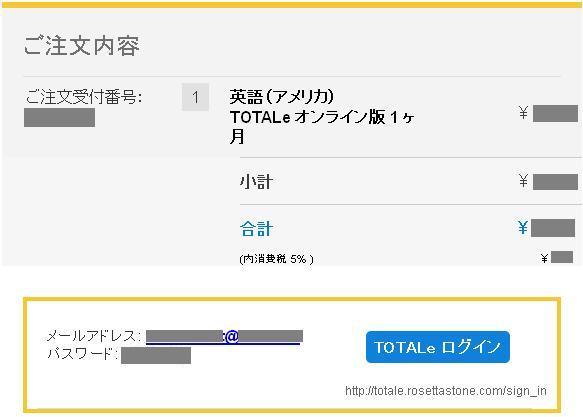Click the blue yen total amount
583x417 pixels.
click(x=547, y=228)
